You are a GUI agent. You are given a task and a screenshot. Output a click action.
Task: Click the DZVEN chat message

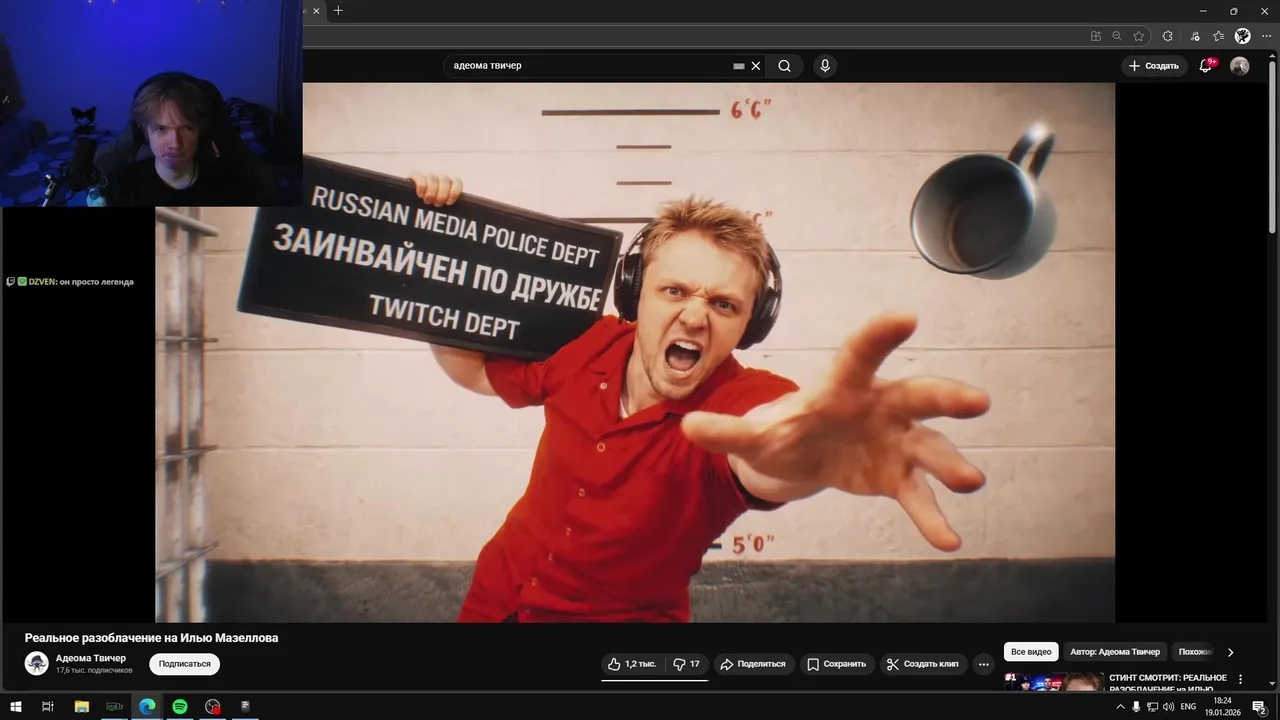click(x=70, y=282)
